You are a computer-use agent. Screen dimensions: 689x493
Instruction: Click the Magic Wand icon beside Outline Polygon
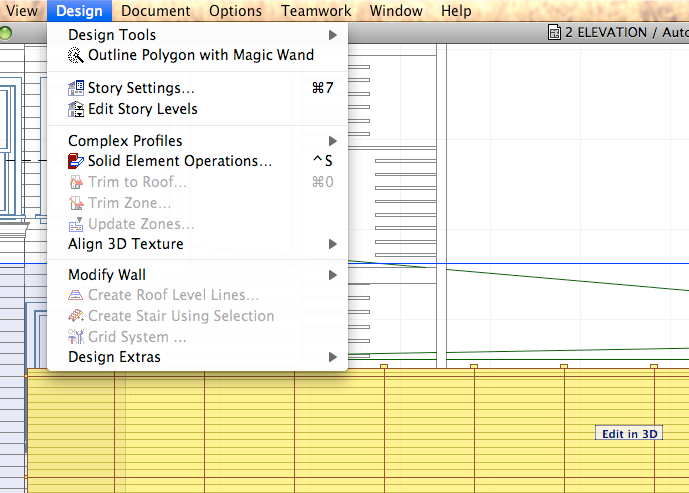click(x=76, y=55)
